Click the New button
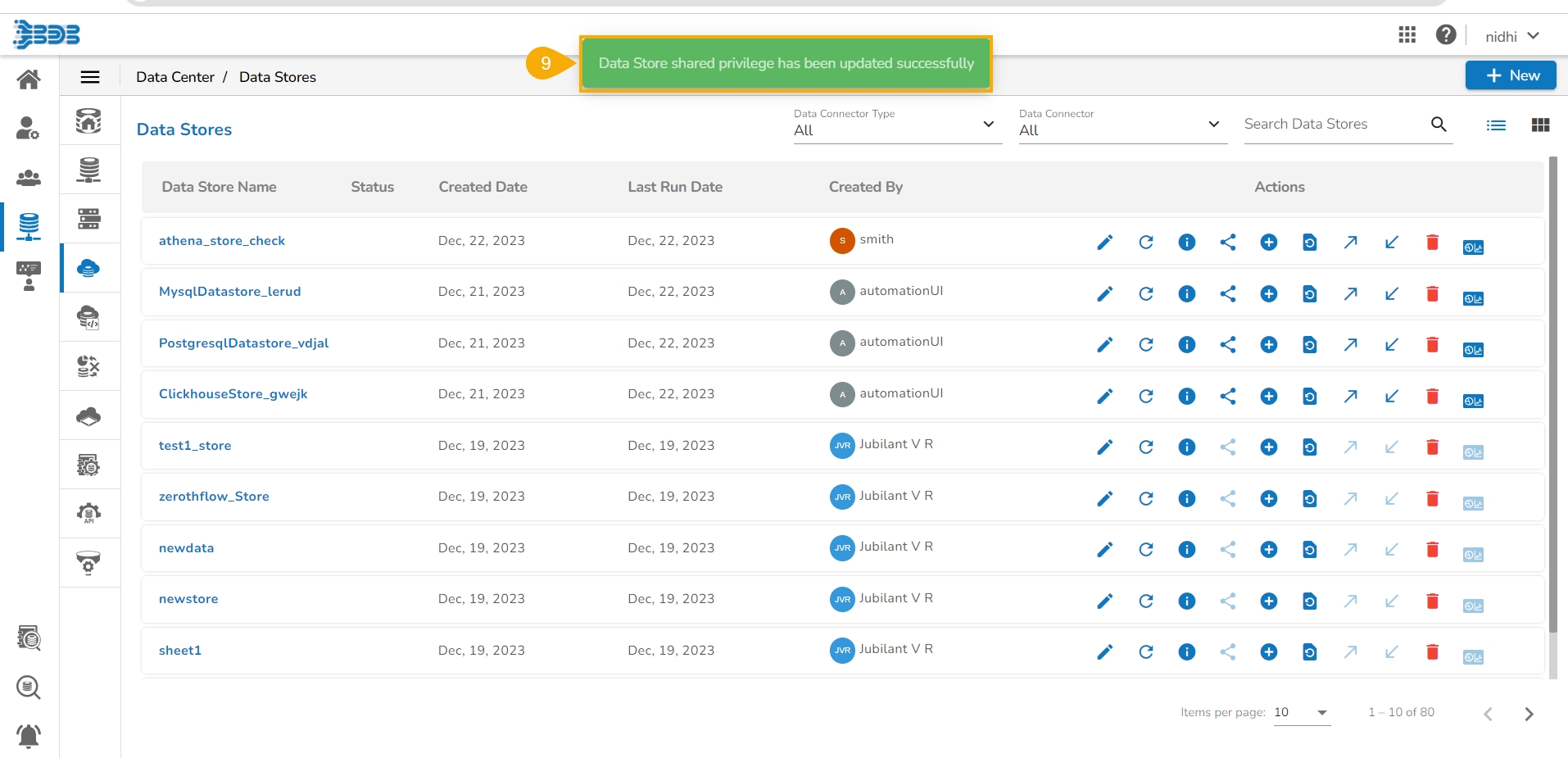Image resolution: width=1568 pixels, height=758 pixels. point(1511,75)
